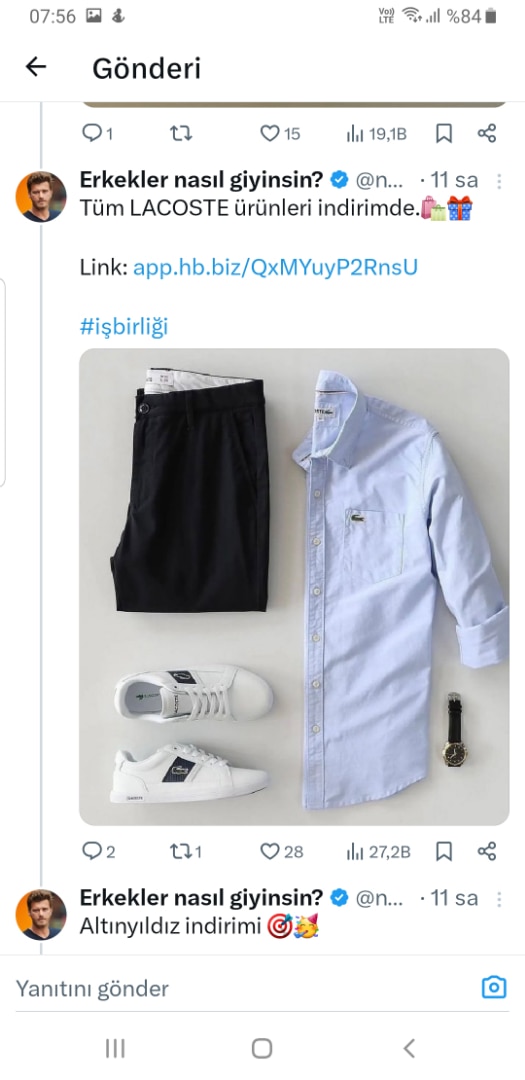Open the #işbirliği hashtag
The height and width of the screenshot is (1080, 525).
tap(124, 326)
